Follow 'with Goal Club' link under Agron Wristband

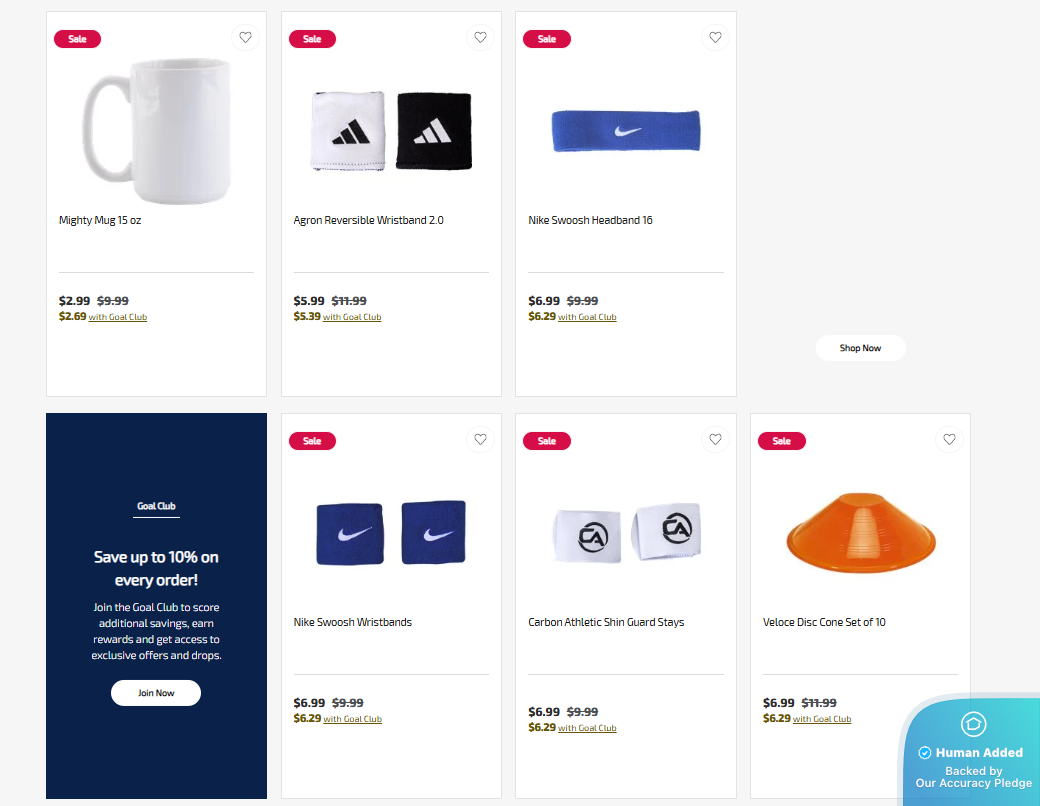[x=352, y=317]
